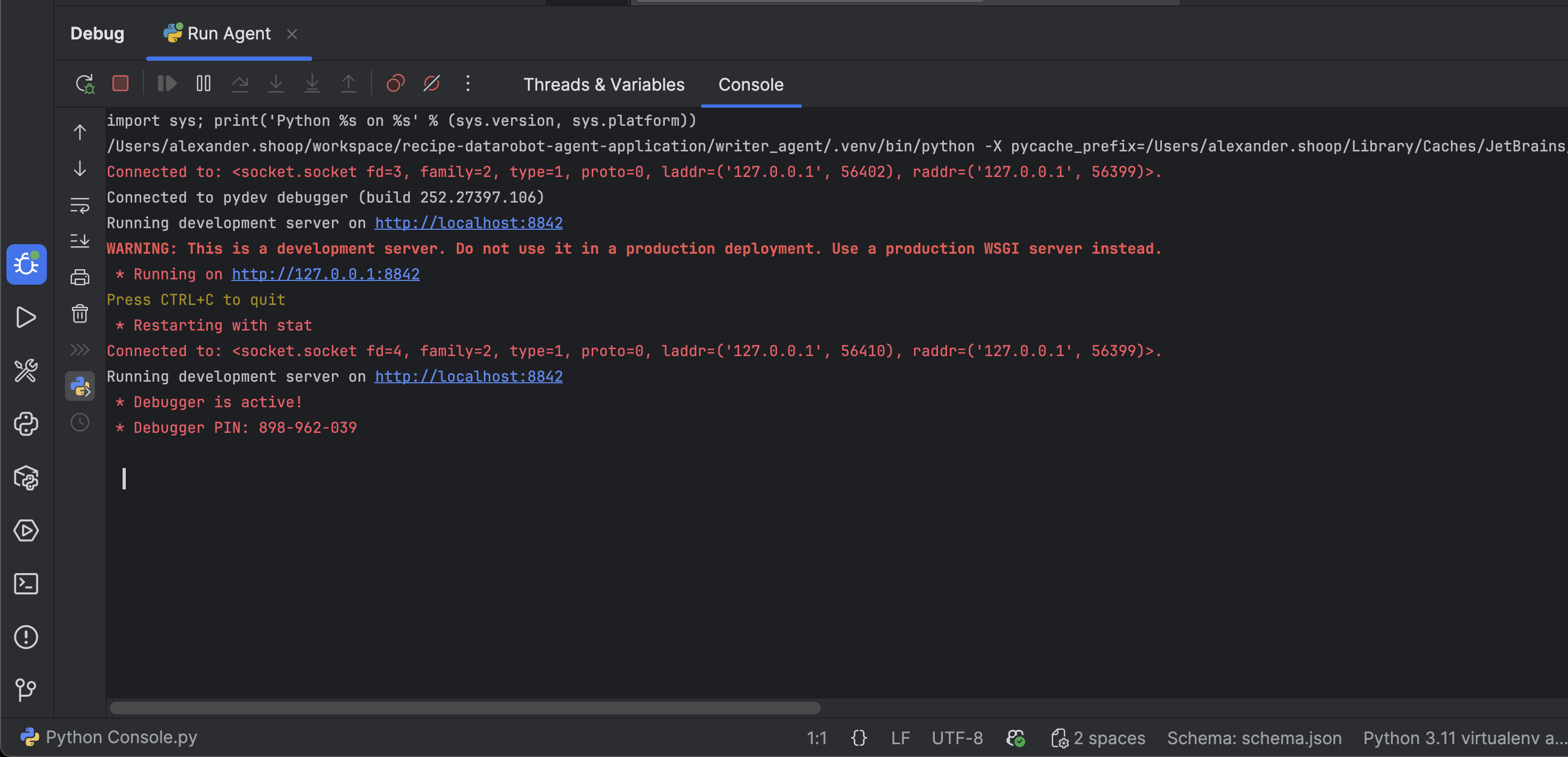Toggle soft-wrap in console output

click(x=80, y=205)
